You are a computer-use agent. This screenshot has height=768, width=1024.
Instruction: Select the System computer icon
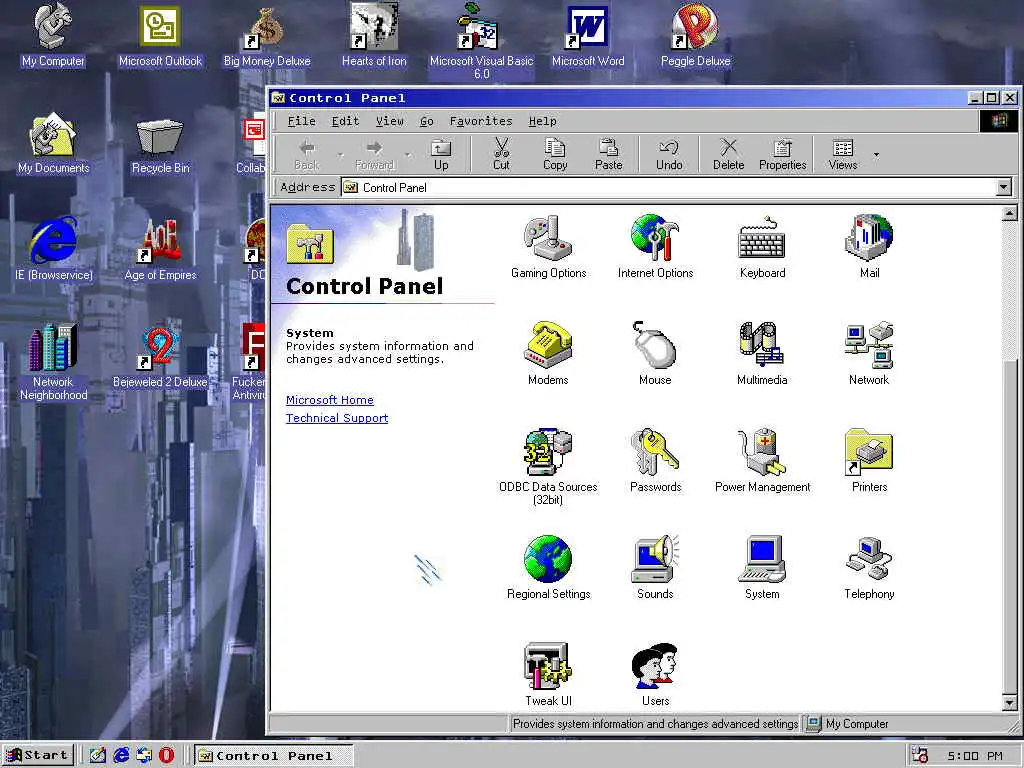pyautogui.click(x=762, y=568)
